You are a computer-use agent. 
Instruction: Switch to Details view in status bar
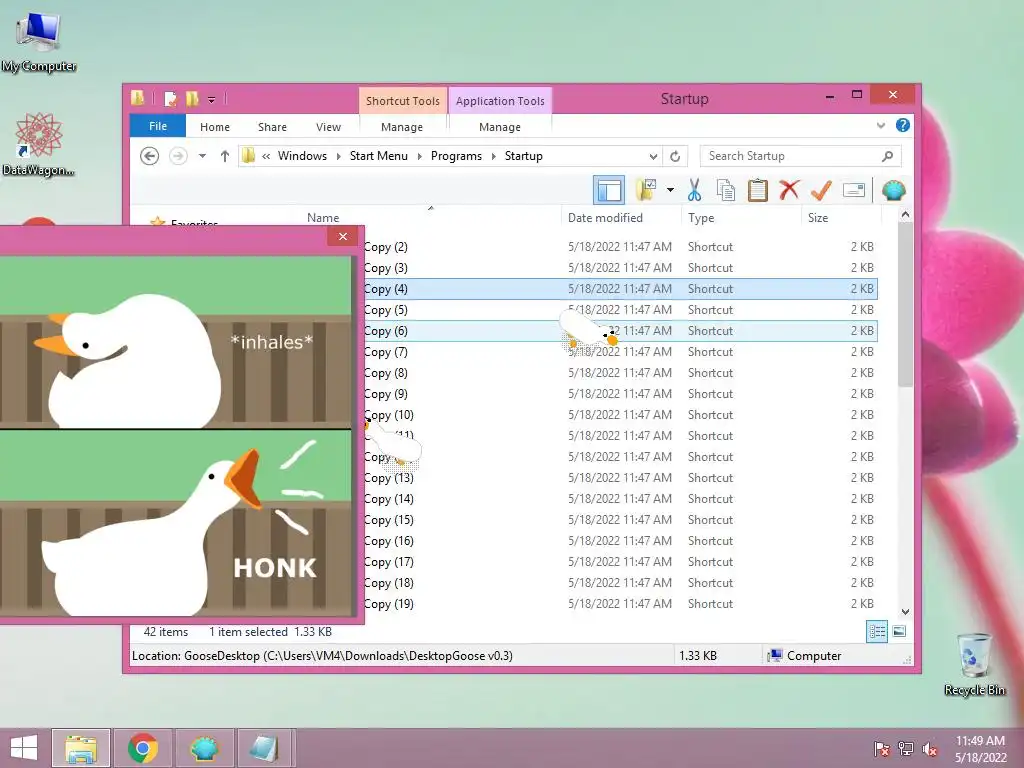pyautogui.click(x=876, y=632)
